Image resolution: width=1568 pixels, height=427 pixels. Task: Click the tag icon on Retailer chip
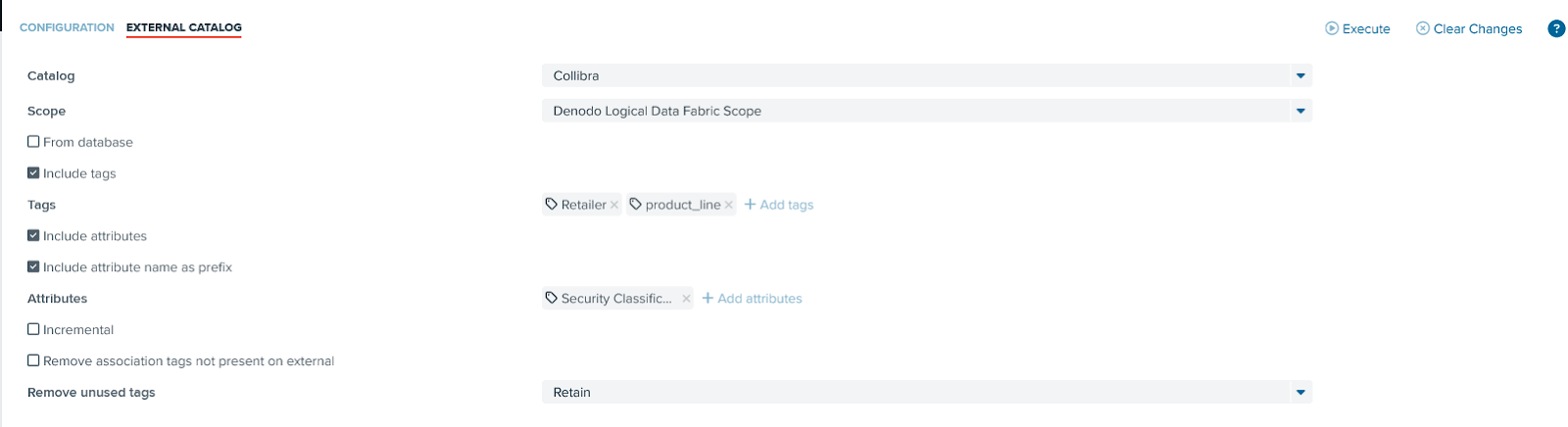coord(552,204)
